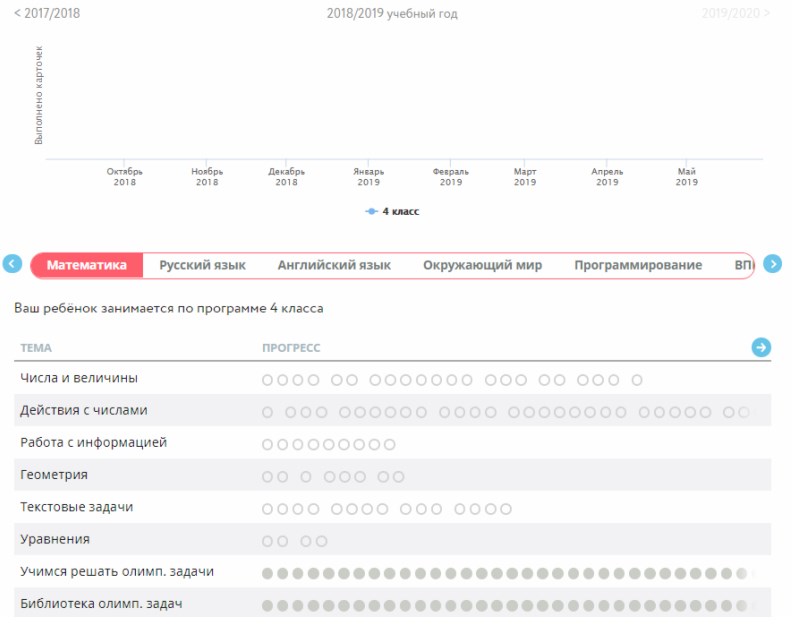Switch to the Русский язык tab
The image size is (795, 626).
click(x=202, y=265)
